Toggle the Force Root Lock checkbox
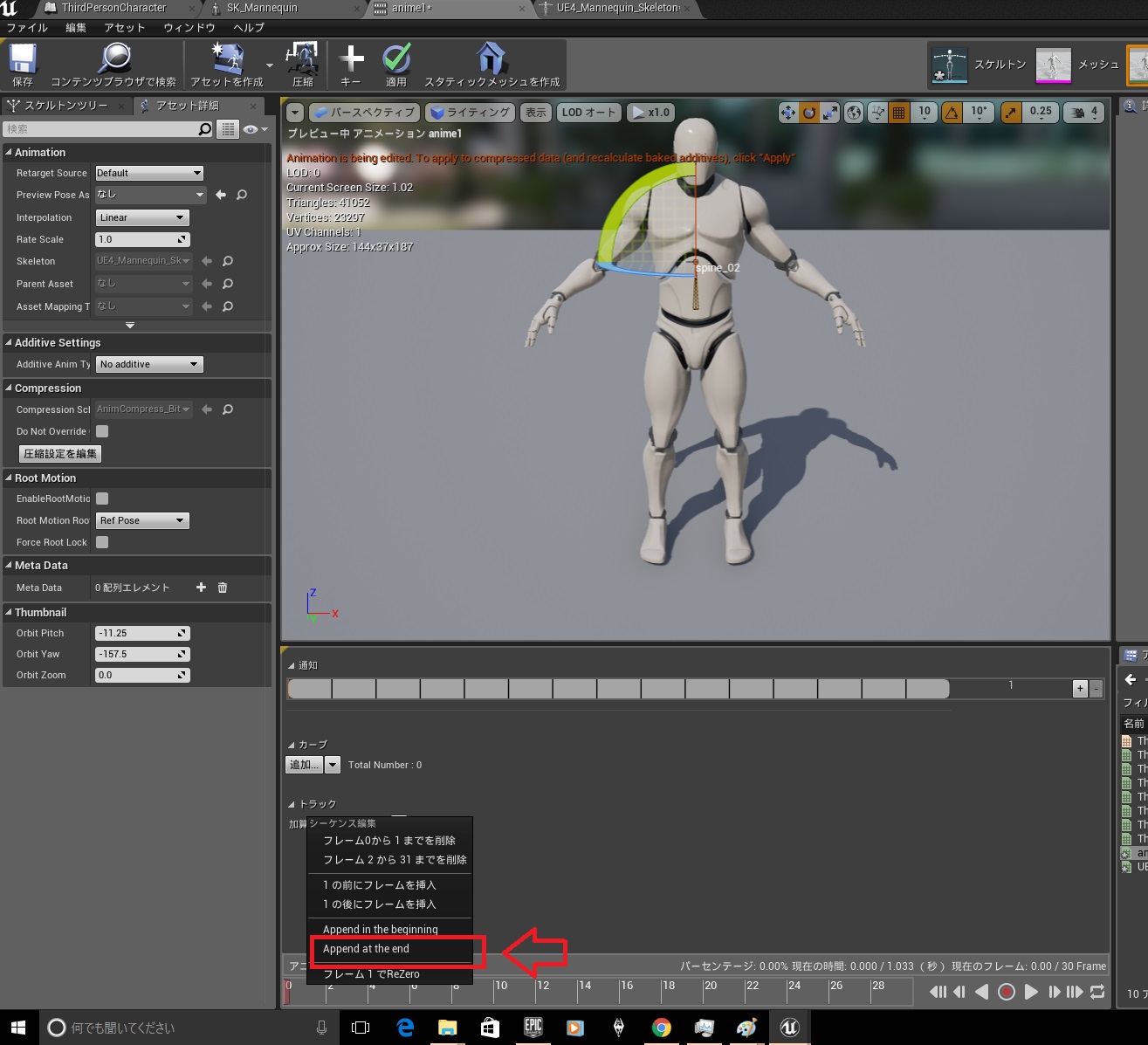 click(x=100, y=542)
